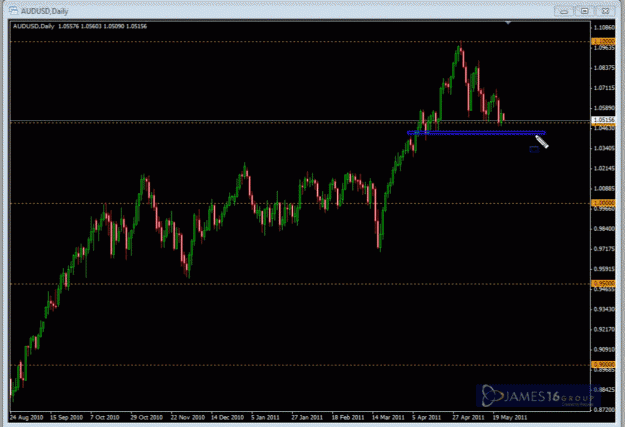Viewport: 625px width, 427px height.
Task: Click the 0.95915 price axis value
Action: point(604,269)
